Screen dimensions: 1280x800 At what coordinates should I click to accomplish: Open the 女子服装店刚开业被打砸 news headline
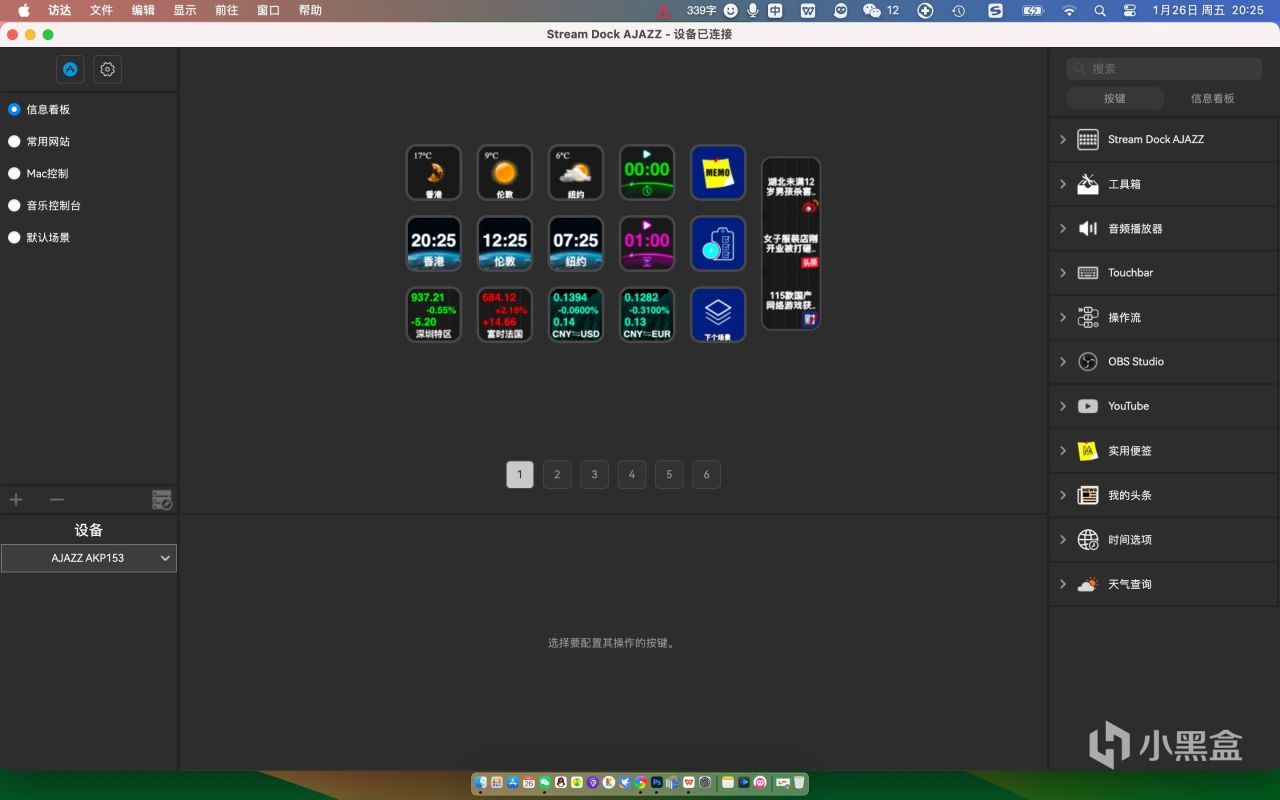pos(791,243)
